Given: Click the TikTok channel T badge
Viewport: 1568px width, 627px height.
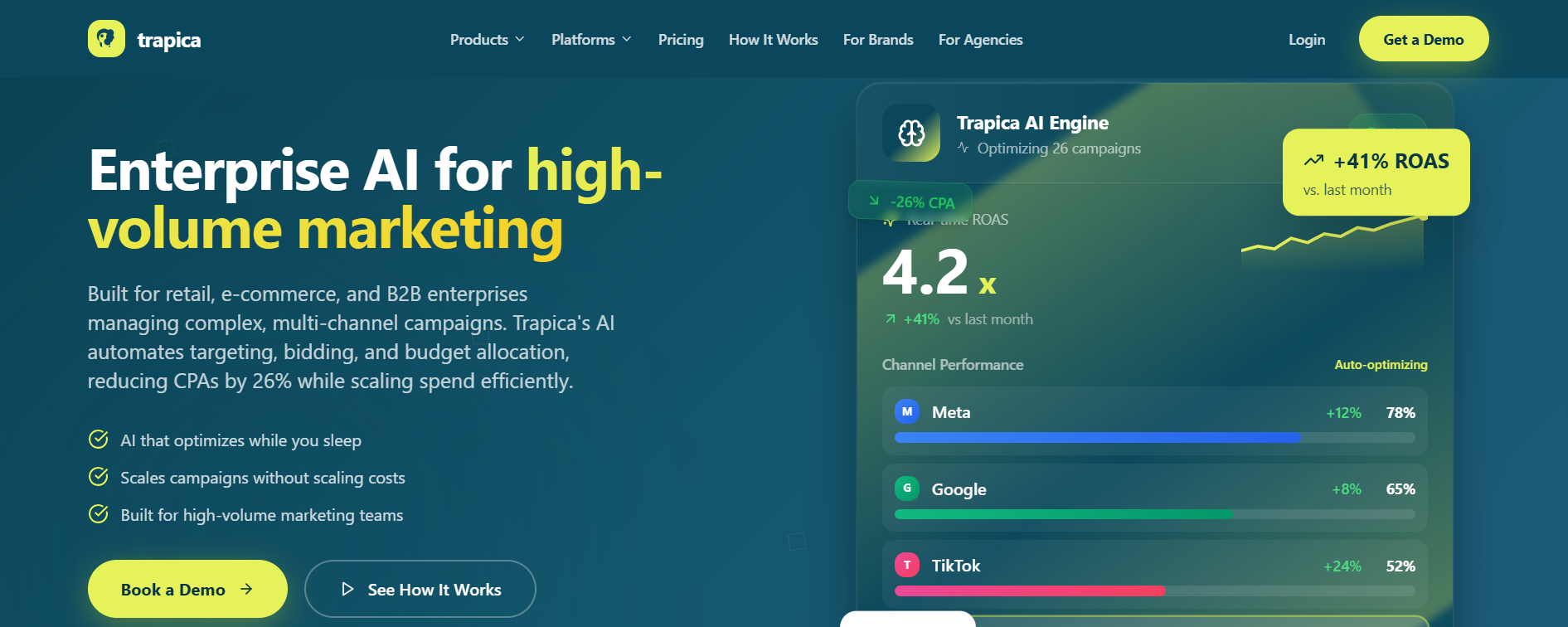Looking at the screenshot, I should coord(907,565).
